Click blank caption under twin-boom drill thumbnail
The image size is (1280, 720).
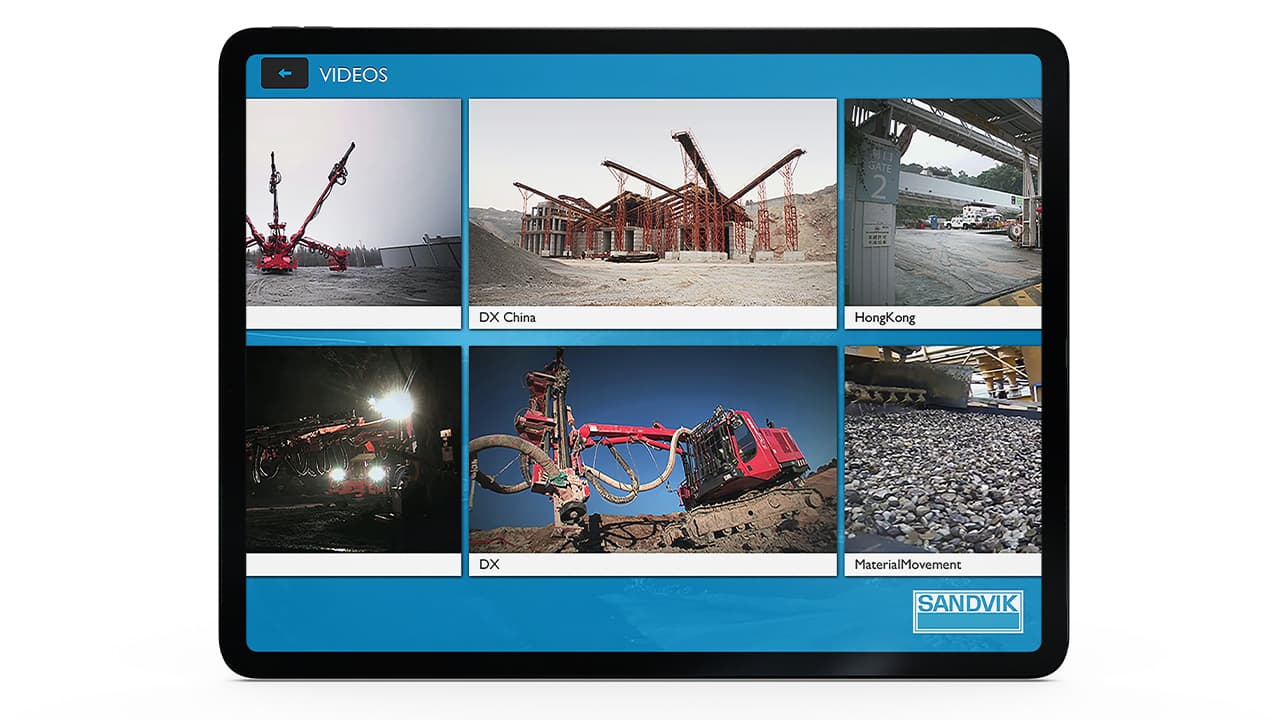353,318
